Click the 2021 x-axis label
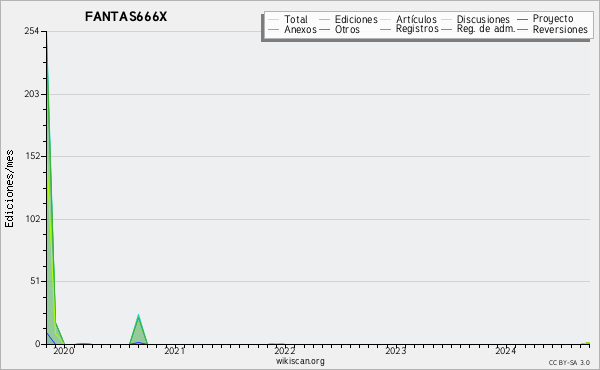 coord(174,351)
